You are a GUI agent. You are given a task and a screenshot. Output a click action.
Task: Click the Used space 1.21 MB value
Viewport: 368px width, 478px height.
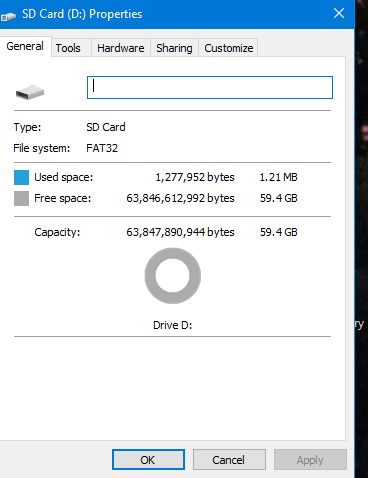click(x=278, y=177)
